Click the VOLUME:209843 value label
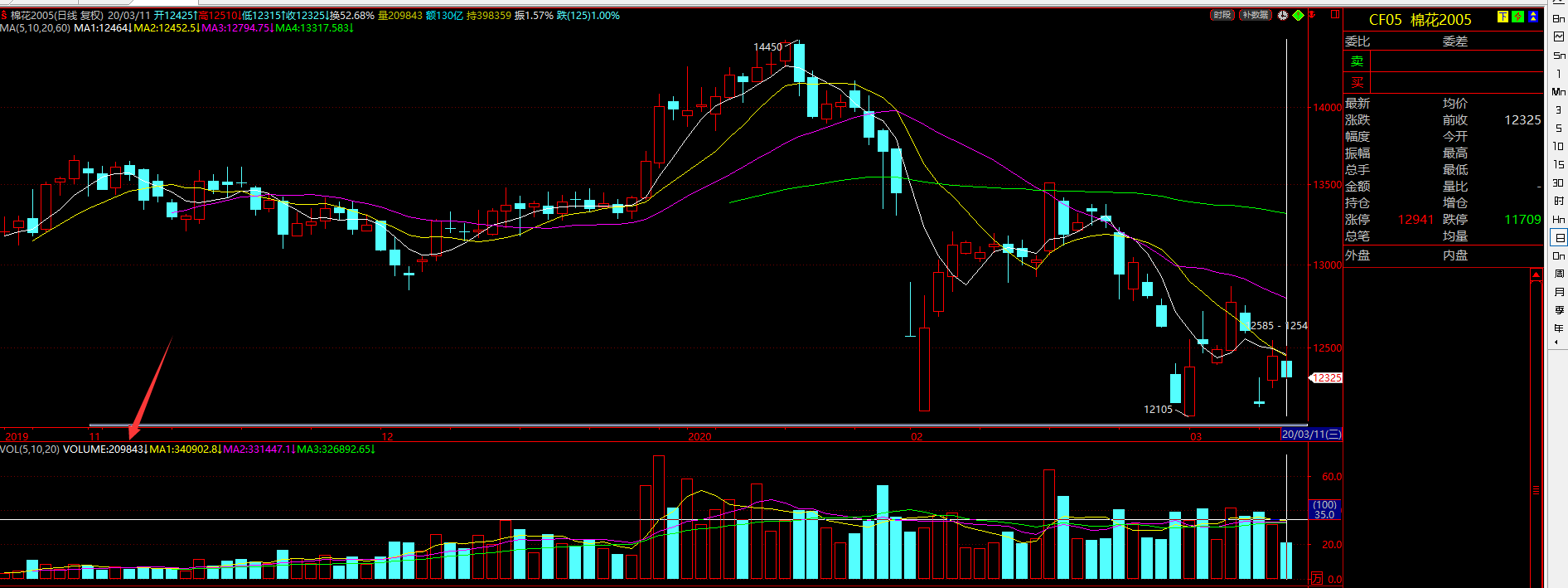1568x588 pixels. click(104, 450)
